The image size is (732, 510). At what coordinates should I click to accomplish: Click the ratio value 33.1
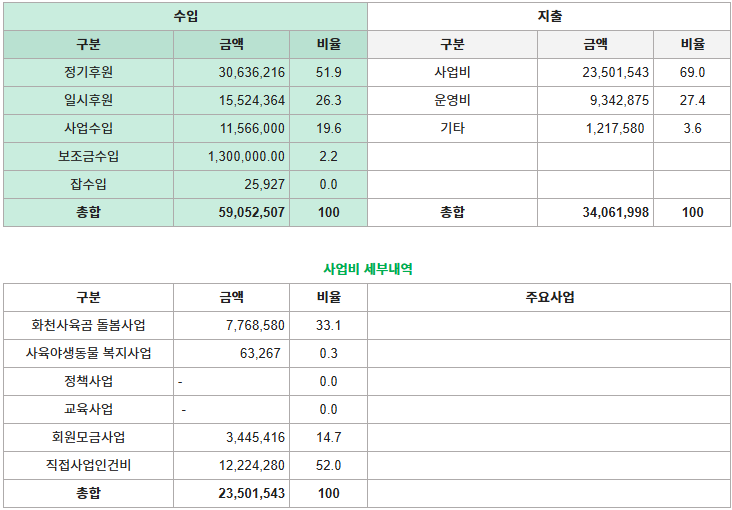[x=328, y=326]
